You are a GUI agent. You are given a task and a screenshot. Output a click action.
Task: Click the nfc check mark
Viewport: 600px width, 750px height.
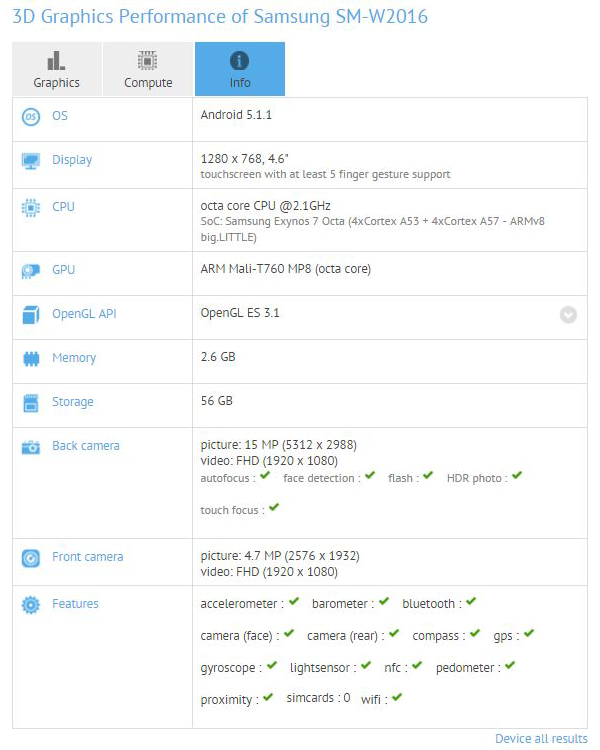pyautogui.click(x=417, y=665)
